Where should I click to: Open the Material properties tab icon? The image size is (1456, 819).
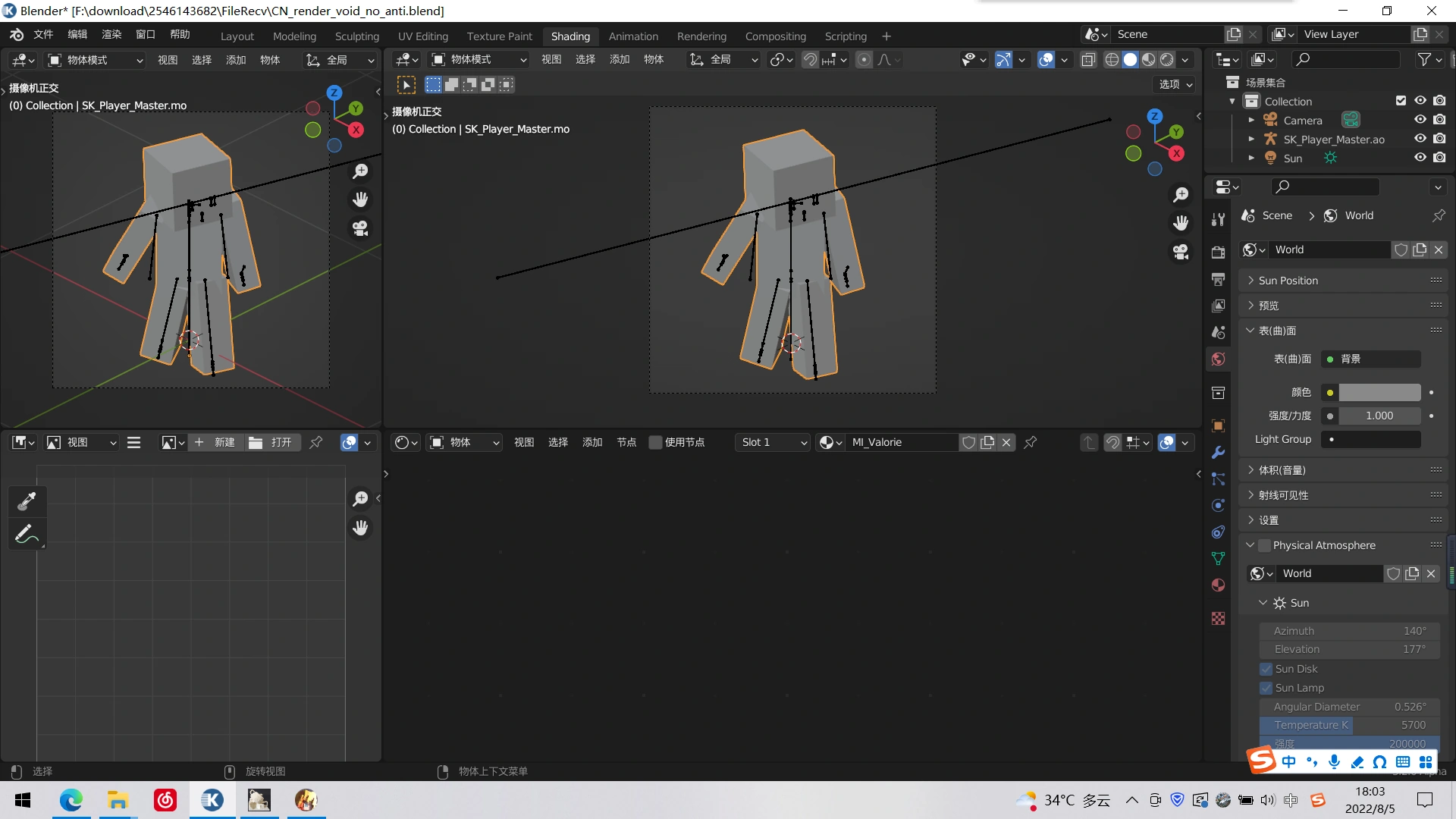1219,585
